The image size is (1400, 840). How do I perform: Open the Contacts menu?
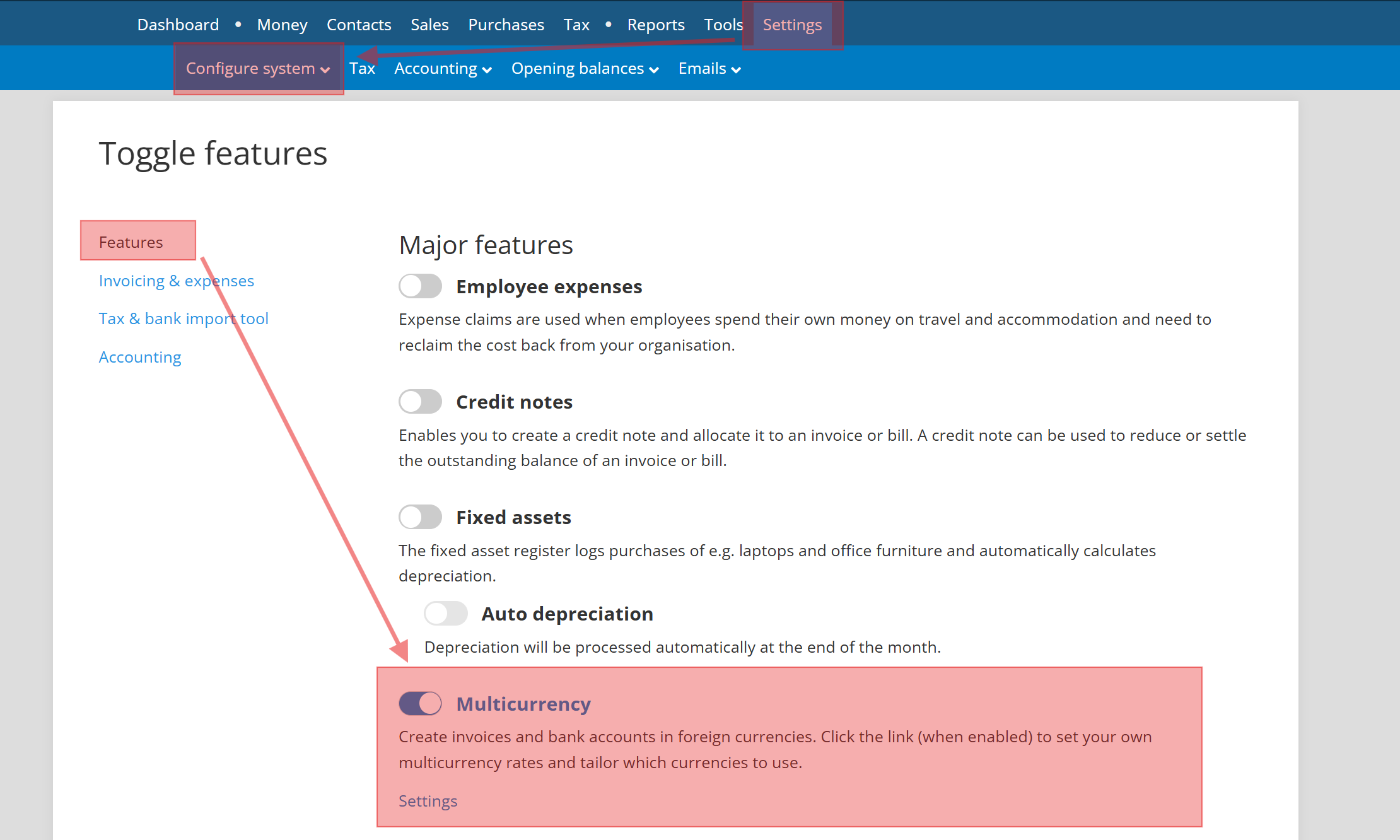[x=359, y=25]
